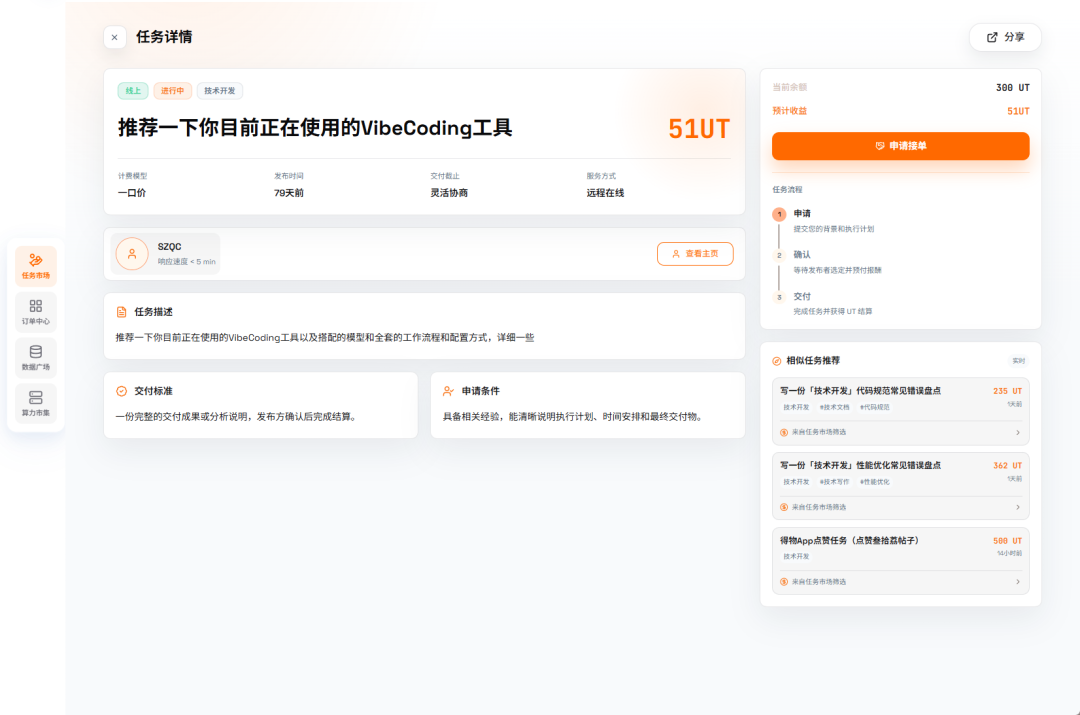Click the #性能优化 tag
This screenshot has width=1080, height=715.
click(875, 482)
